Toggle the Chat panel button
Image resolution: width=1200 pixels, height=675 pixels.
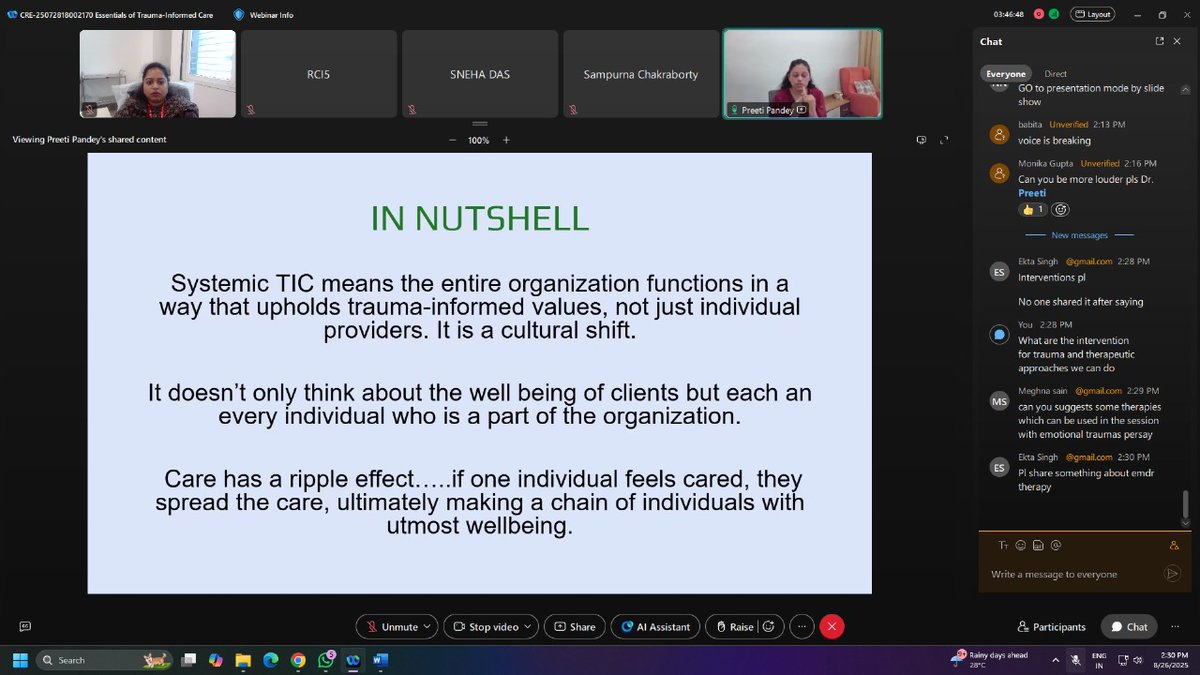pyautogui.click(x=1129, y=627)
